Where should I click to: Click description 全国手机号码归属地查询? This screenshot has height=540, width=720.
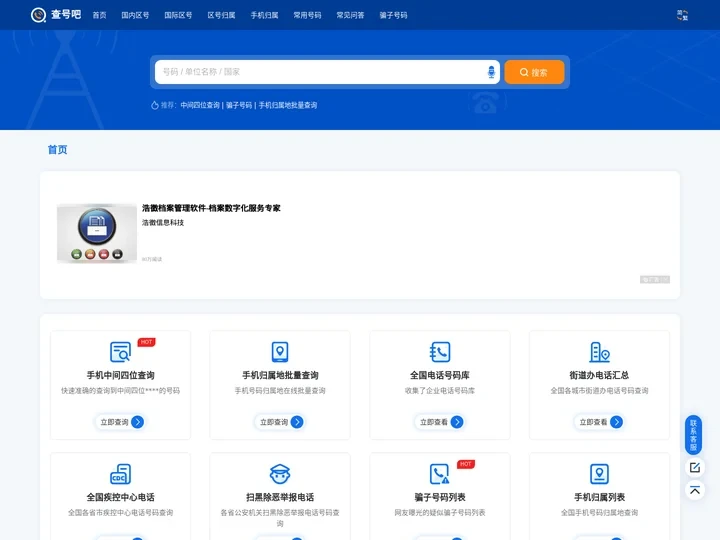(599, 513)
